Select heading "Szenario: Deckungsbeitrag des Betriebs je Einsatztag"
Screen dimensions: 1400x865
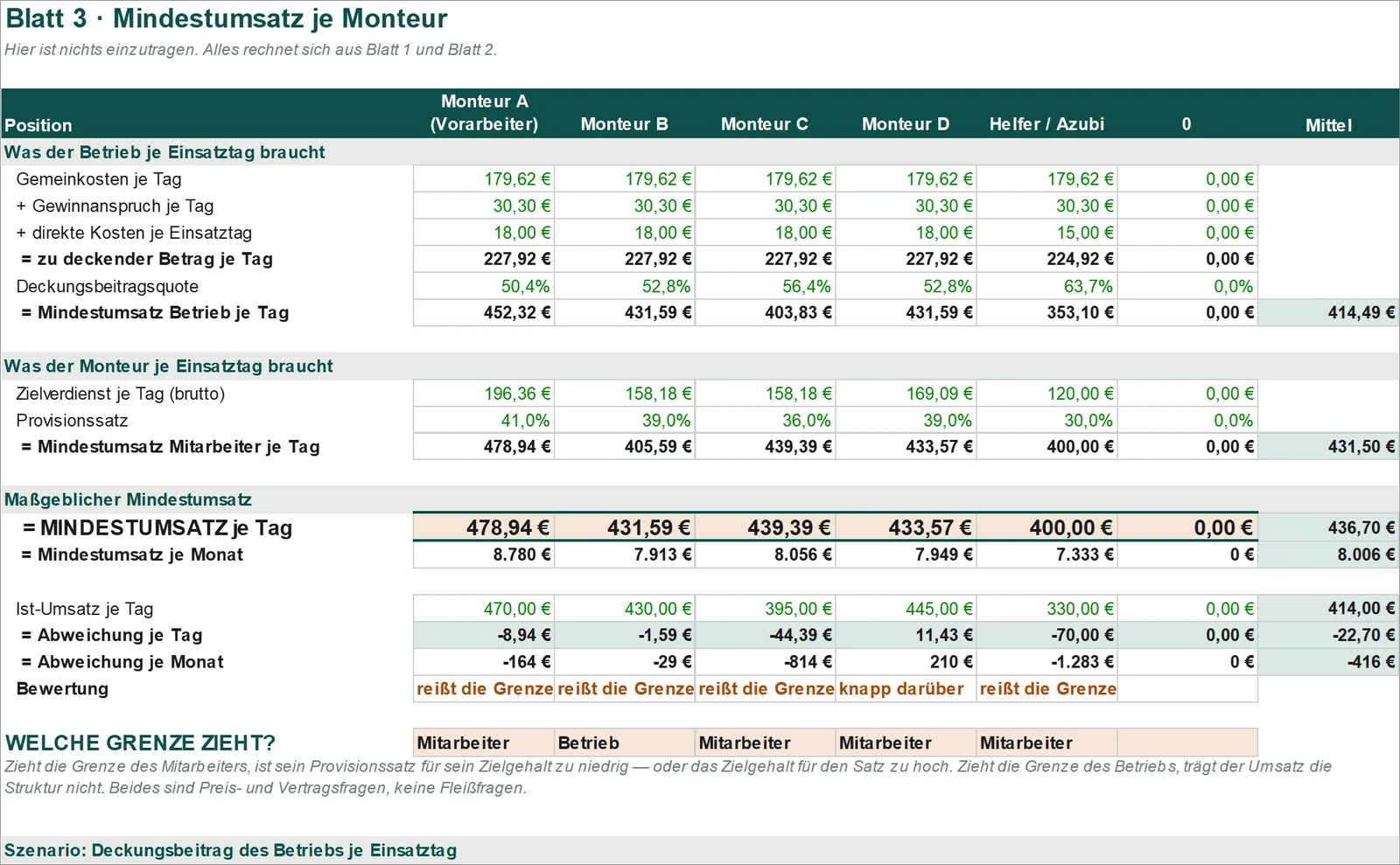(x=230, y=850)
